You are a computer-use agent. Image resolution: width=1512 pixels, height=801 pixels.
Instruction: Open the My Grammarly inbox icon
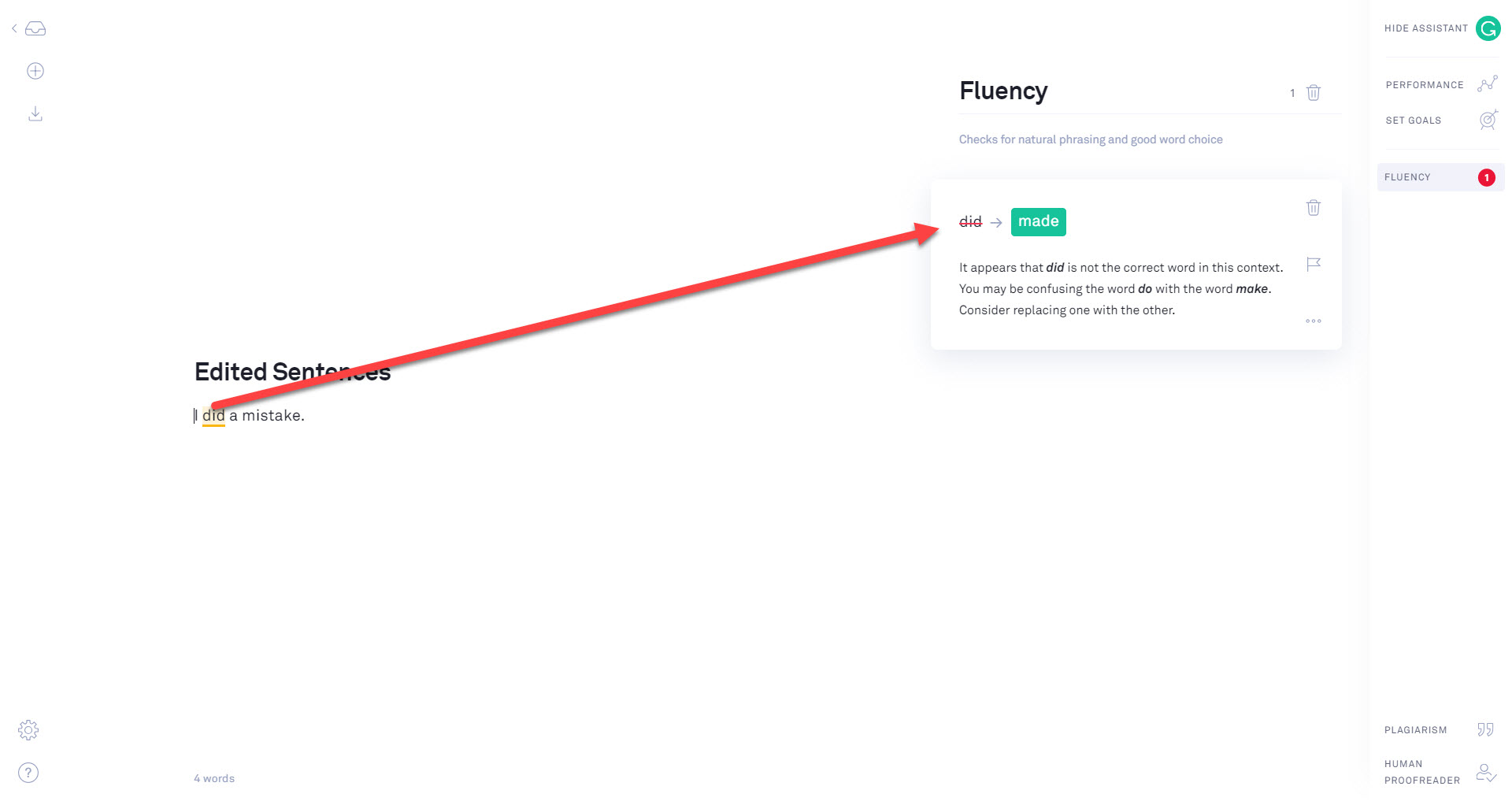35,29
